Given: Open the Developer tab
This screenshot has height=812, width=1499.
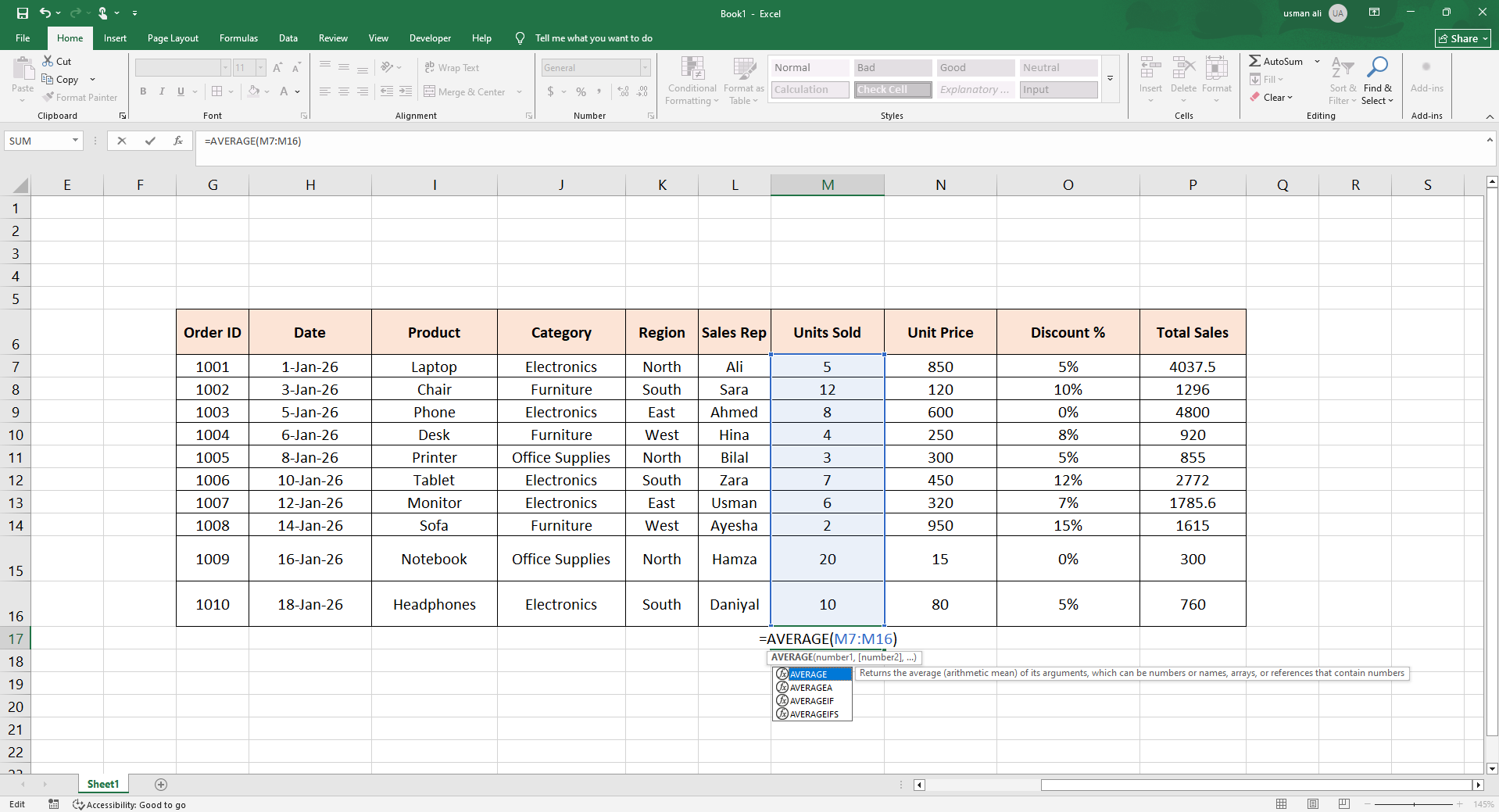Looking at the screenshot, I should point(430,38).
